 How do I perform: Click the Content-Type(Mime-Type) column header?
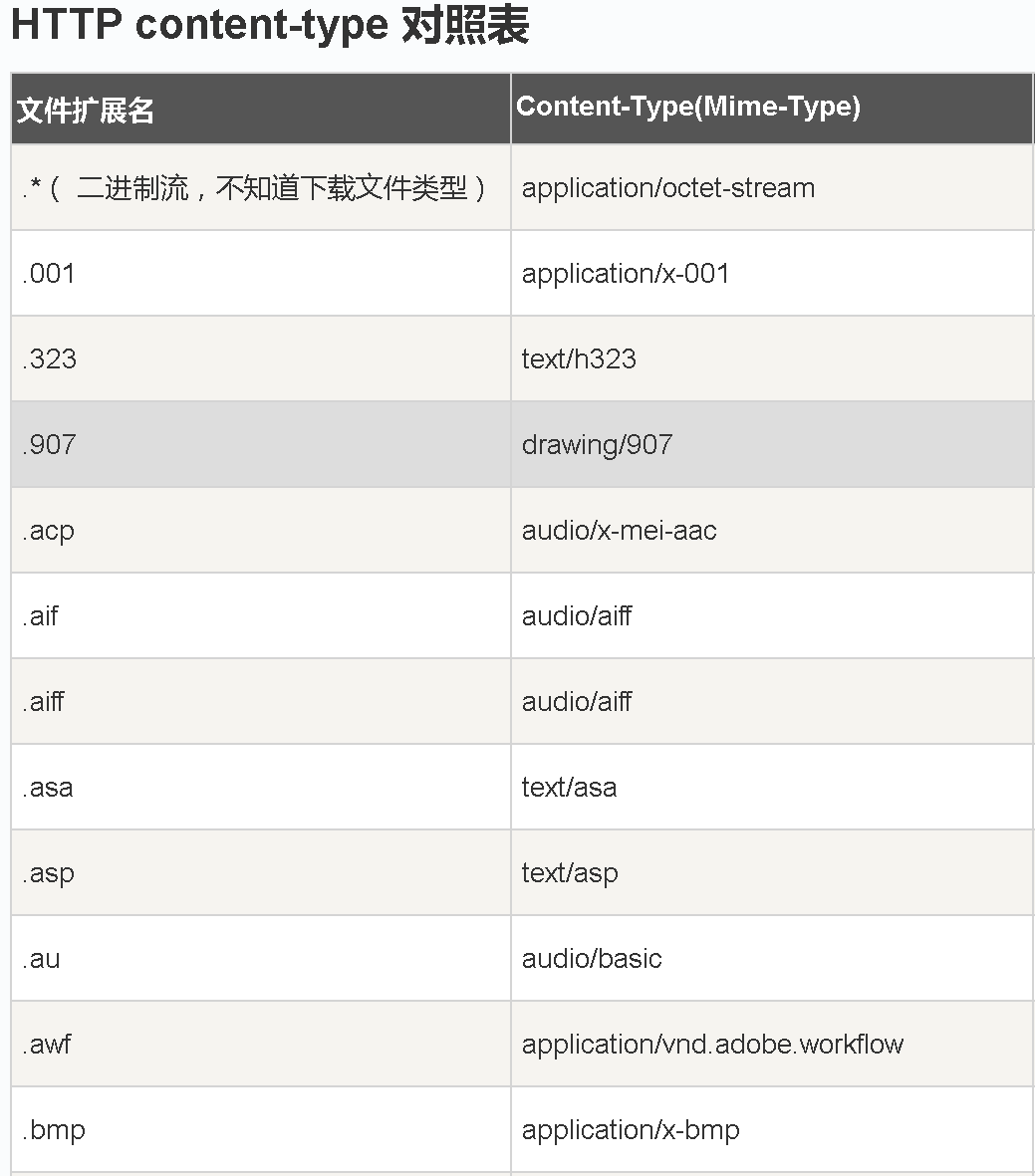(x=772, y=109)
